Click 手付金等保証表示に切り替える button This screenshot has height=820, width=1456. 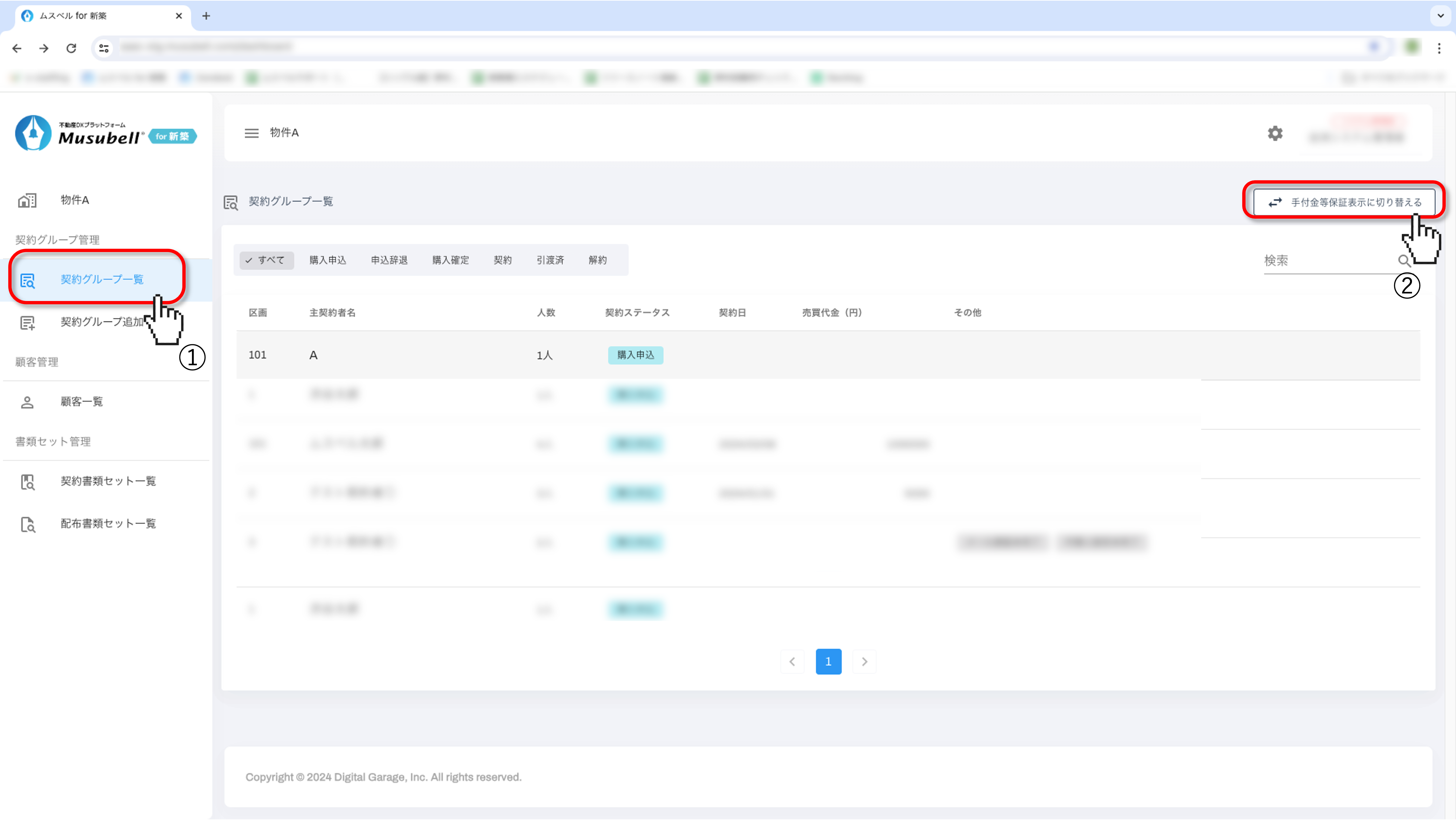coord(1343,202)
